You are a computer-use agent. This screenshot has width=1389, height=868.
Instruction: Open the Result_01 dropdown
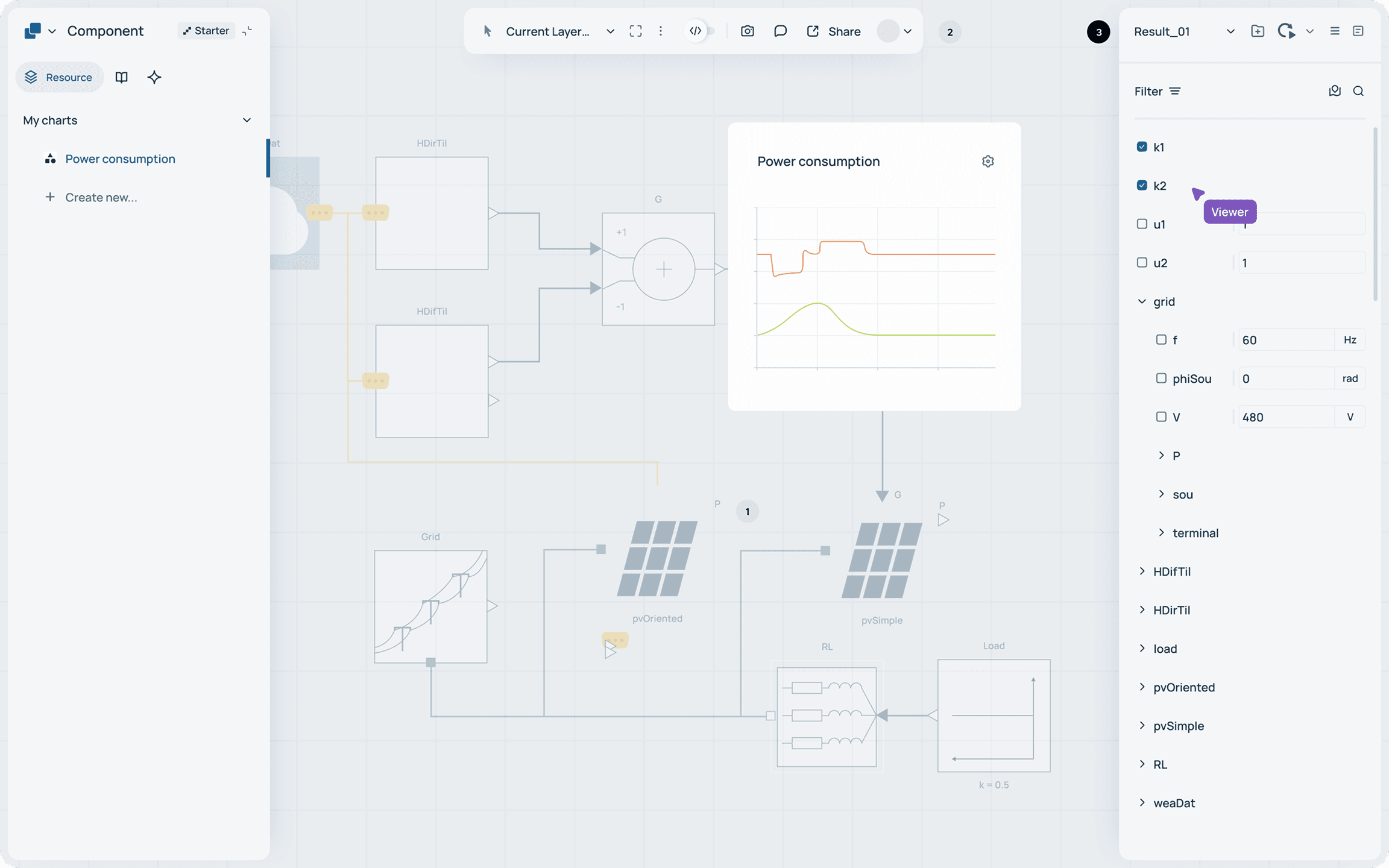click(x=1230, y=31)
